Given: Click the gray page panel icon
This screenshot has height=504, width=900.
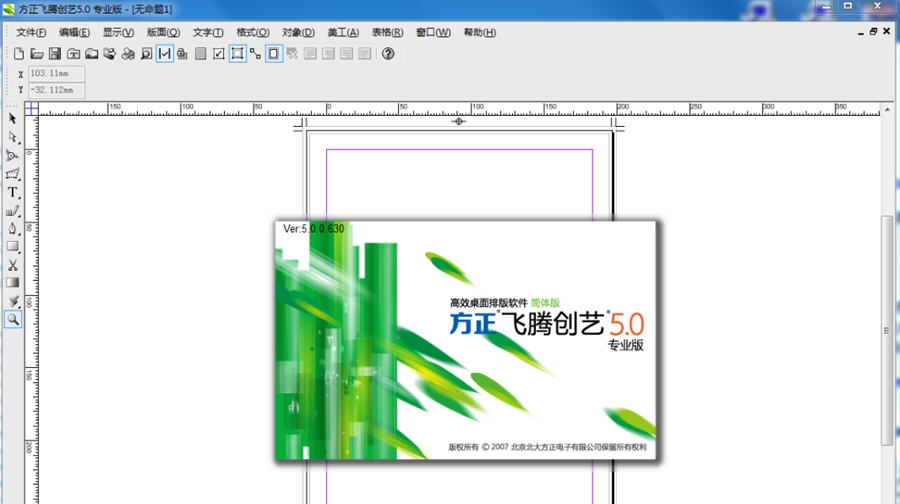Looking at the screenshot, I should pos(200,53).
